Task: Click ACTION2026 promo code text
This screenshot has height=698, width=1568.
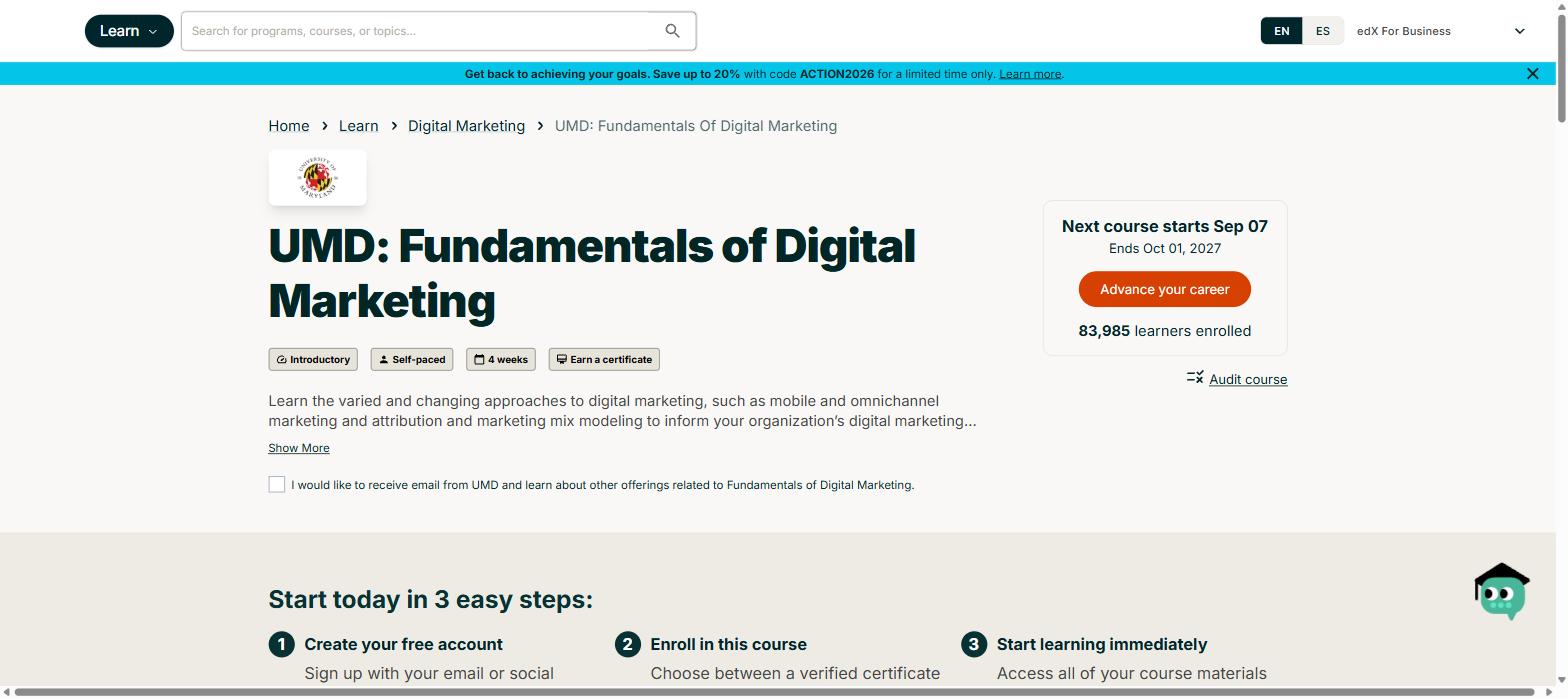Action: pos(837,74)
